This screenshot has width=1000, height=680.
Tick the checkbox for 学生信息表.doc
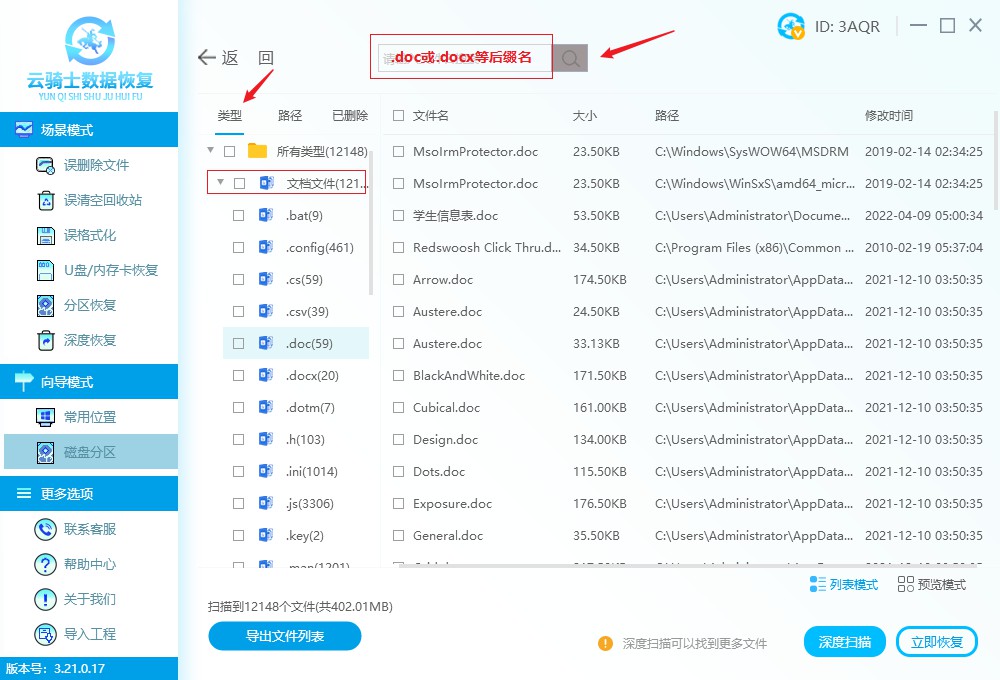(397, 215)
